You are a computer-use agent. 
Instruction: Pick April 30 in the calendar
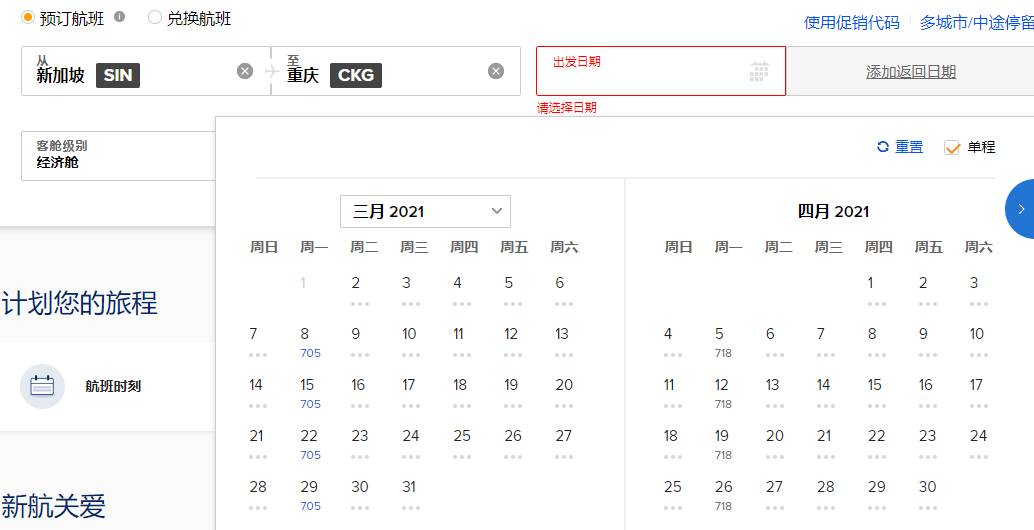927,495
